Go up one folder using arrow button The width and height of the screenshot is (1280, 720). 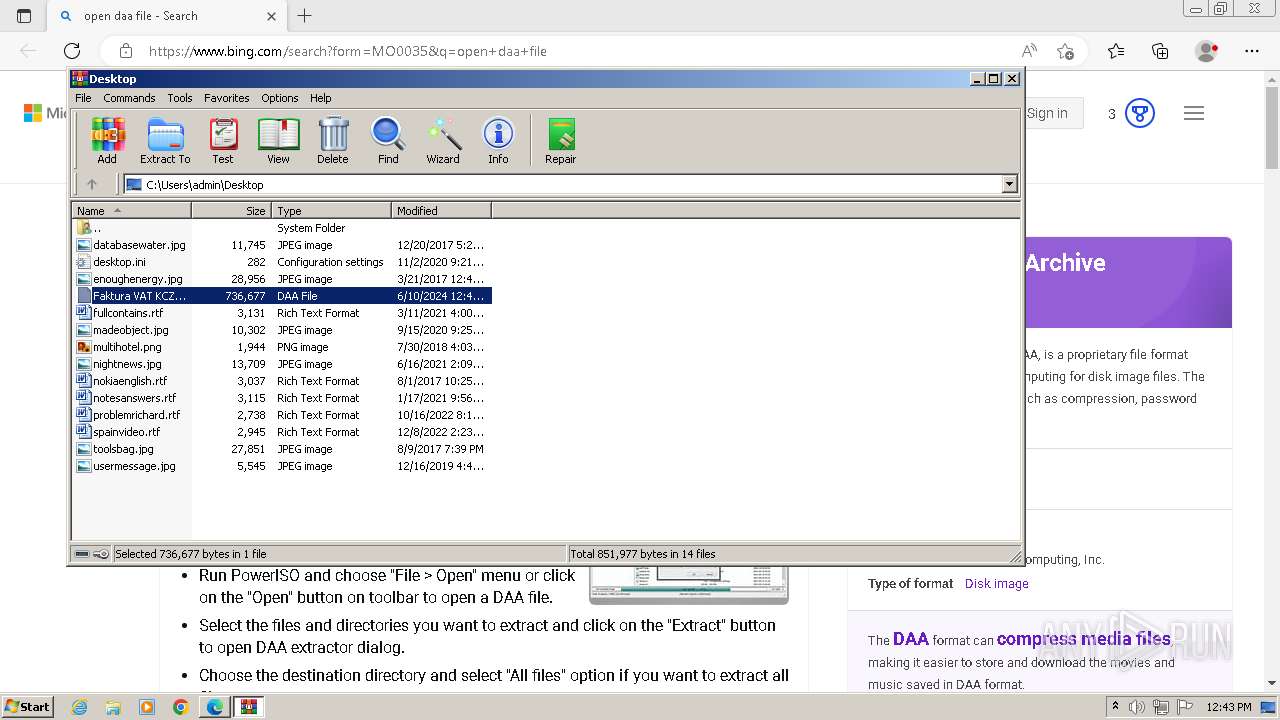[x=92, y=184]
